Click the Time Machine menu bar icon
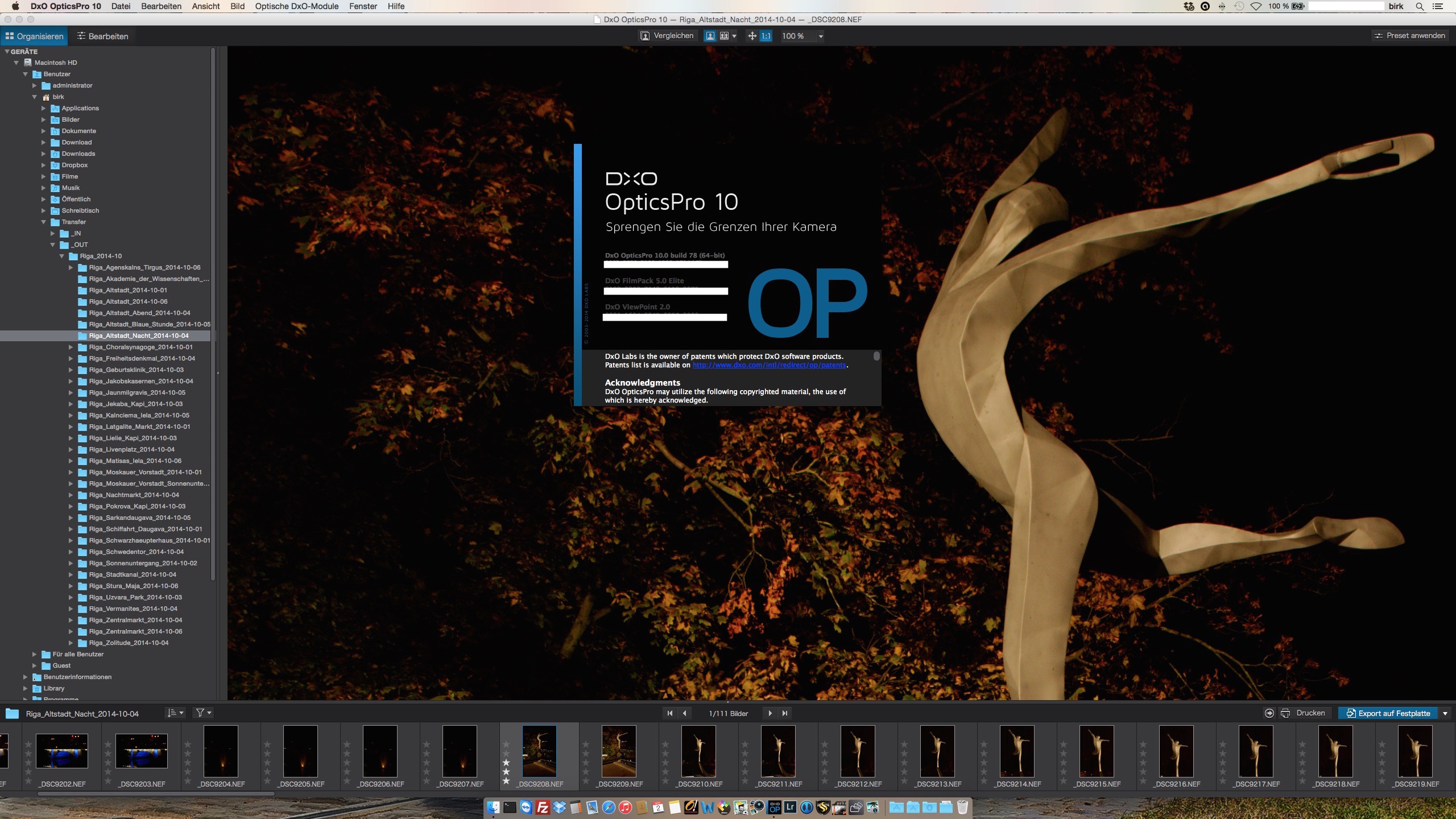Viewport: 1456px width, 819px height. (x=1239, y=6)
